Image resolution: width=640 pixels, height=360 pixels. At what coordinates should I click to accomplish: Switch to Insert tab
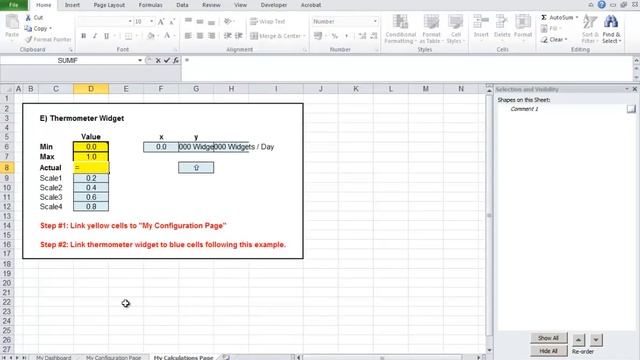[72, 5]
